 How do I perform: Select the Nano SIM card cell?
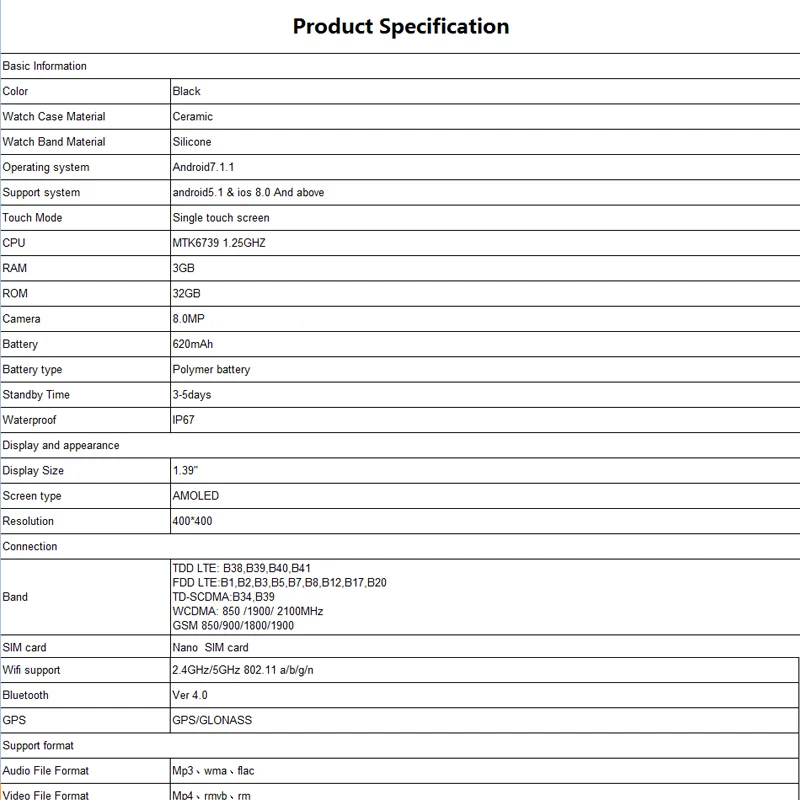(485, 647)
